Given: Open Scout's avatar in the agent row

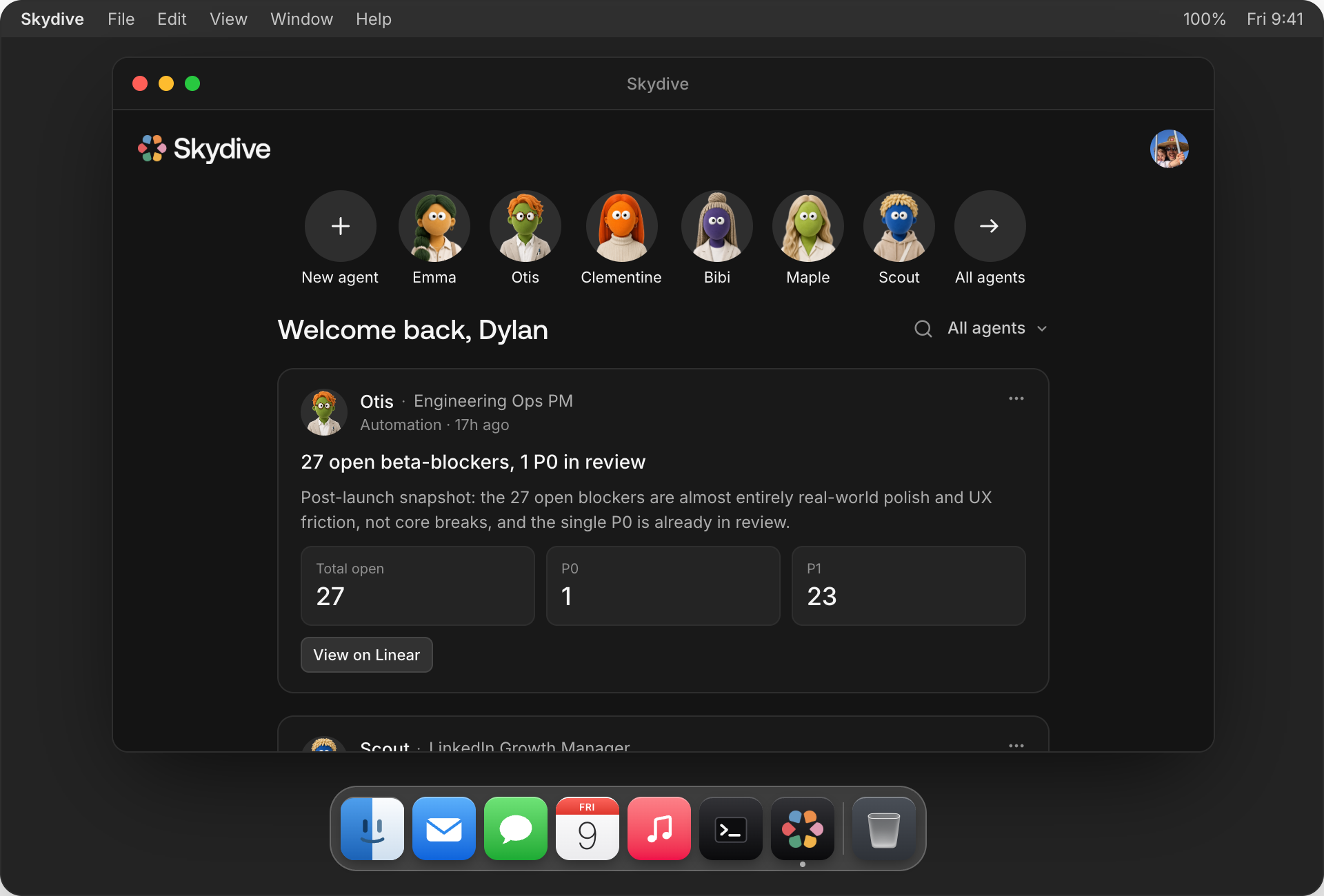Looking at the screenshot, I should tap(899, 226).
